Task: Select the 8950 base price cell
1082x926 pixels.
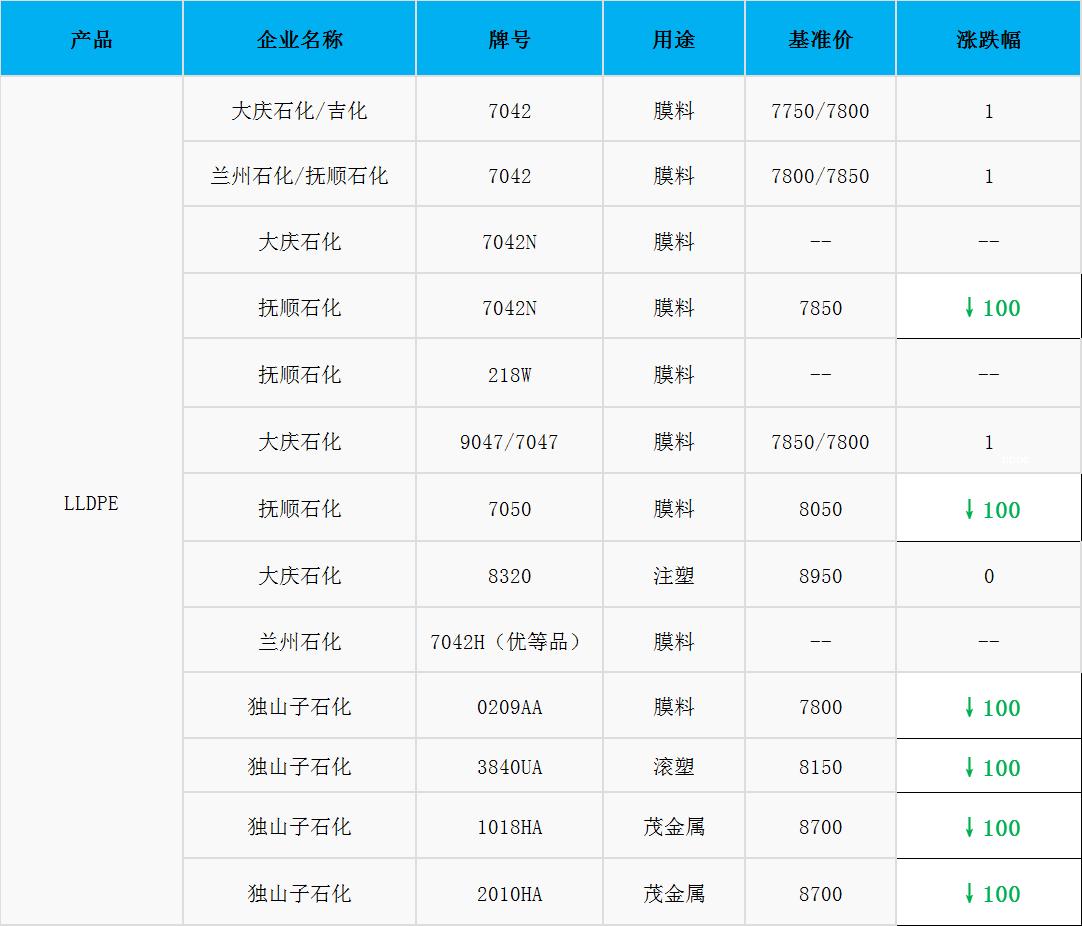Action: pos(820,576)
